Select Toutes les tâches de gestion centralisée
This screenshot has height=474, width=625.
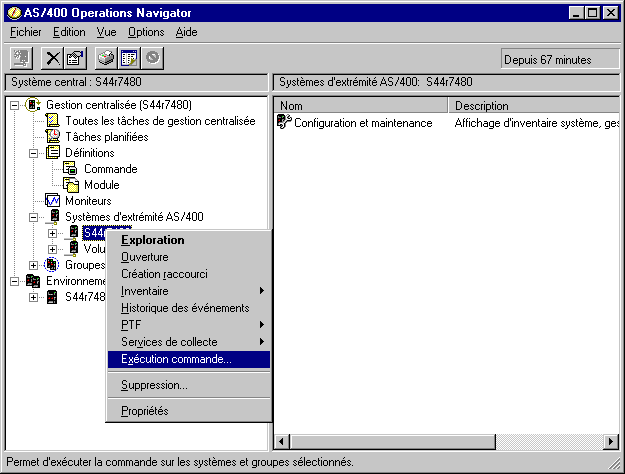pos(160,121)
